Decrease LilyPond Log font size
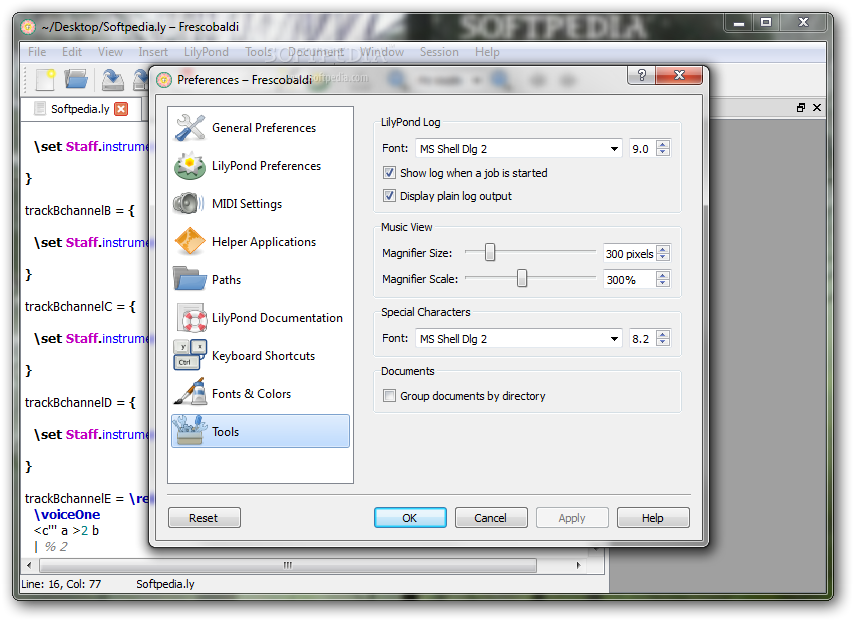Viewport: 854px width, 621px height. click(663, 153)
